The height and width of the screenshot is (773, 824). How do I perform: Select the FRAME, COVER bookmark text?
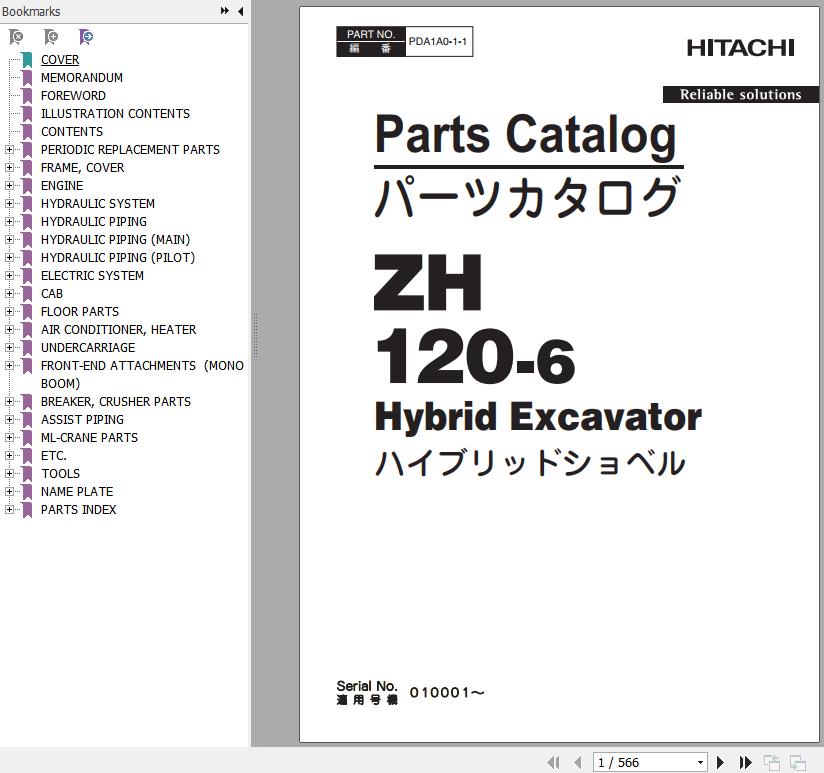tap(83, 168)
